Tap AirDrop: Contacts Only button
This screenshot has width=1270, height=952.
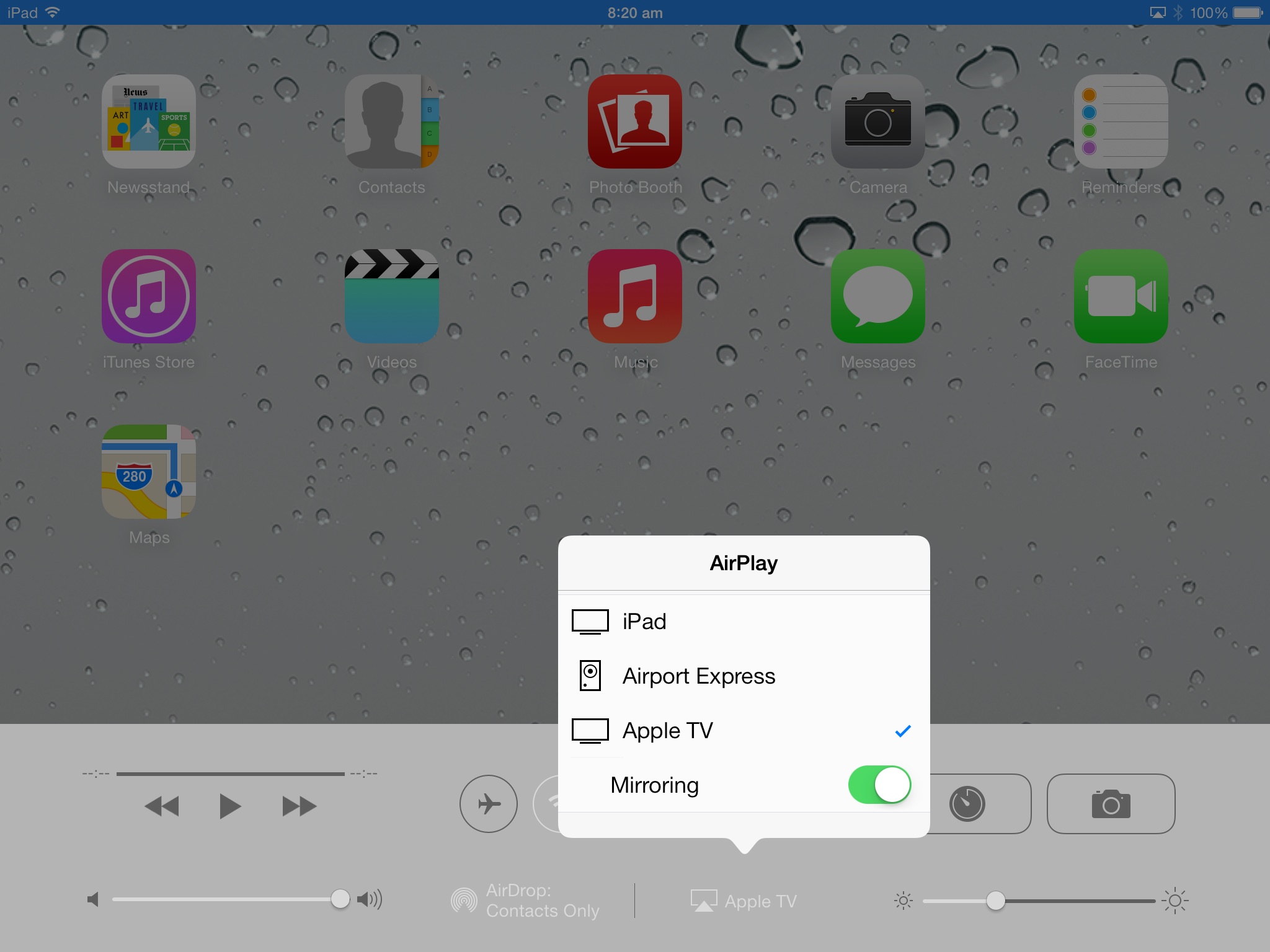click(x=526, y=901)
